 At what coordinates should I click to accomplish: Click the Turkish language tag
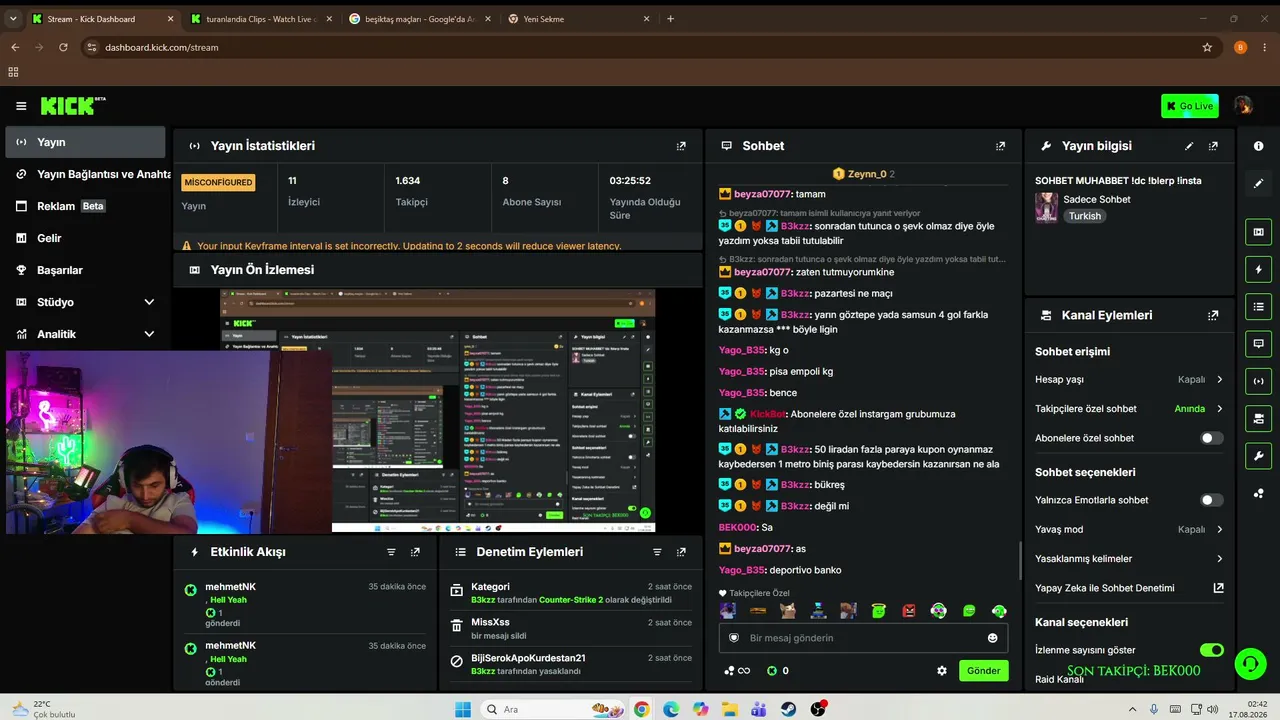coord(1084,216)
